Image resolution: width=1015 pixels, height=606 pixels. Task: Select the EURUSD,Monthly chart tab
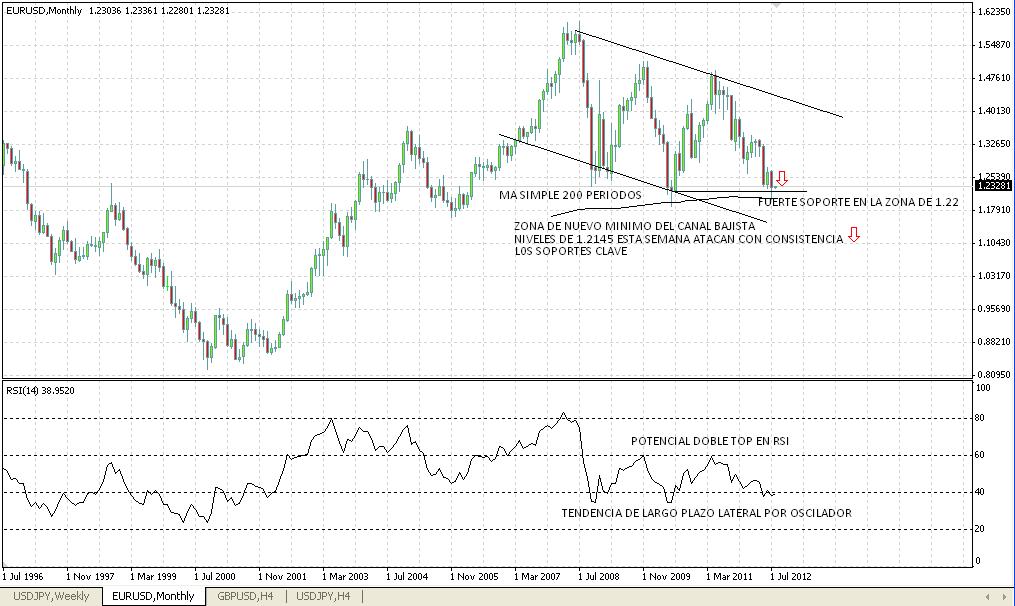(153, 596)
